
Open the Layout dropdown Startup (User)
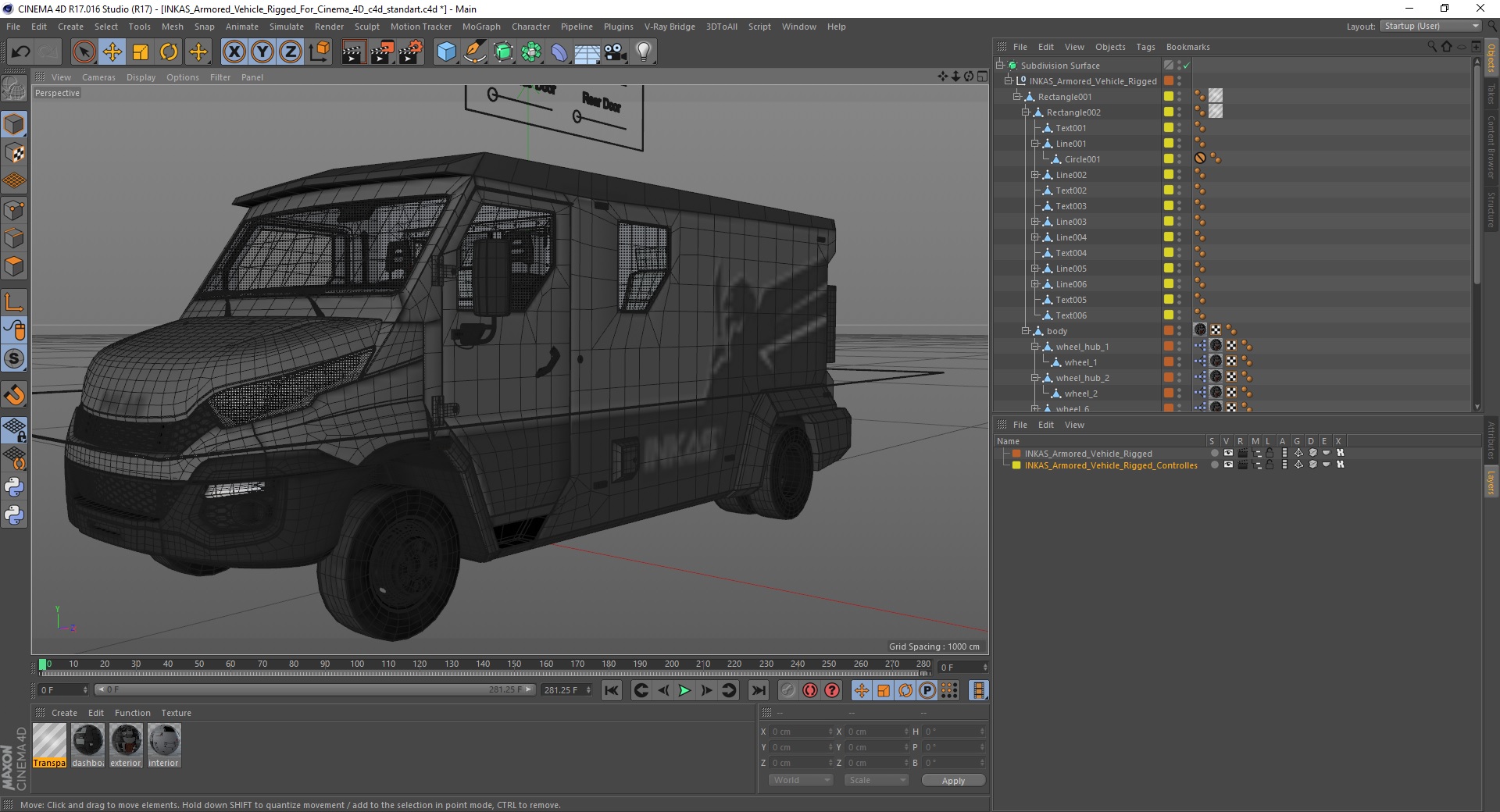(1430, 27)
